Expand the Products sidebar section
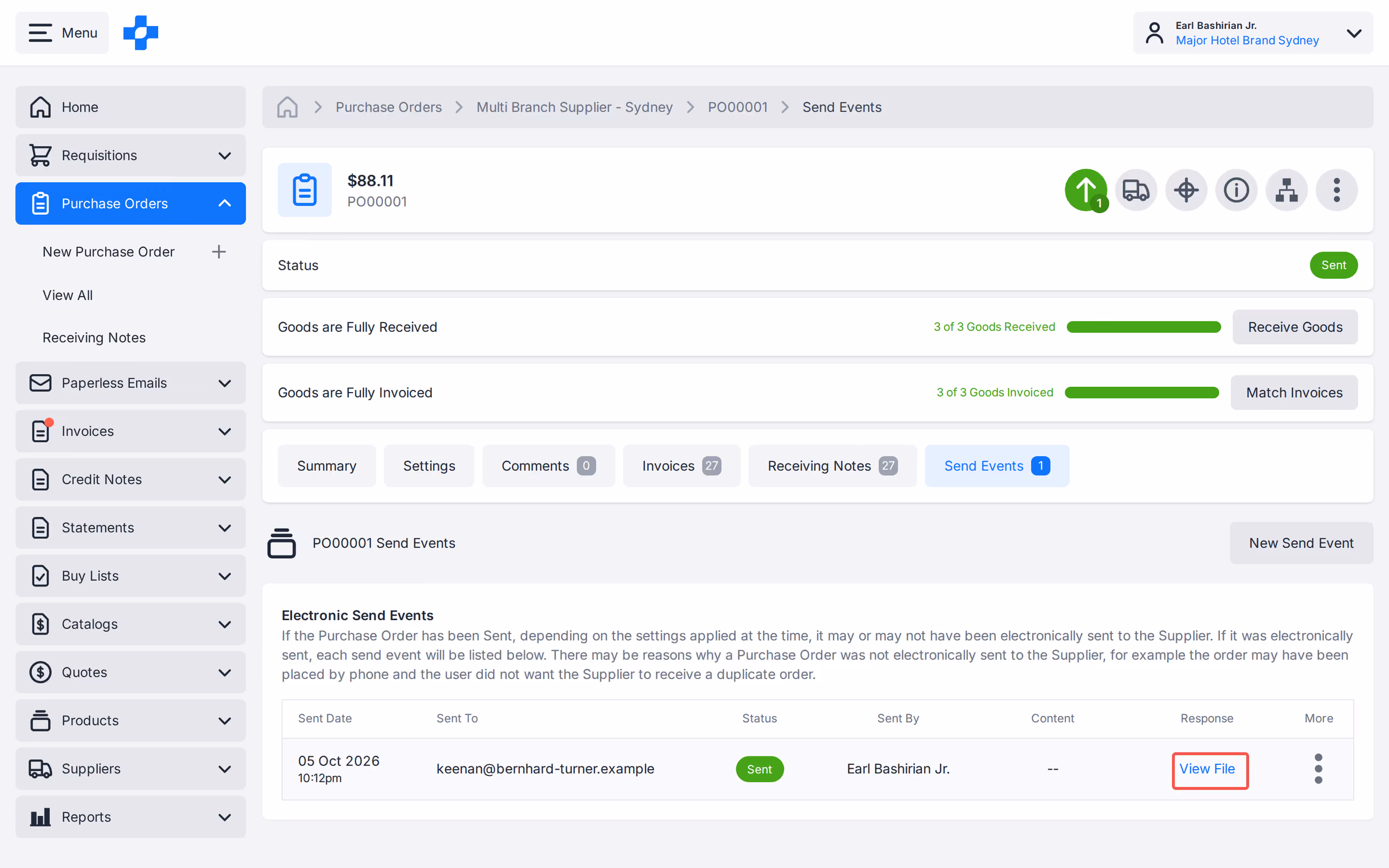Screen dimensions: 1389x868 [131, 721]
